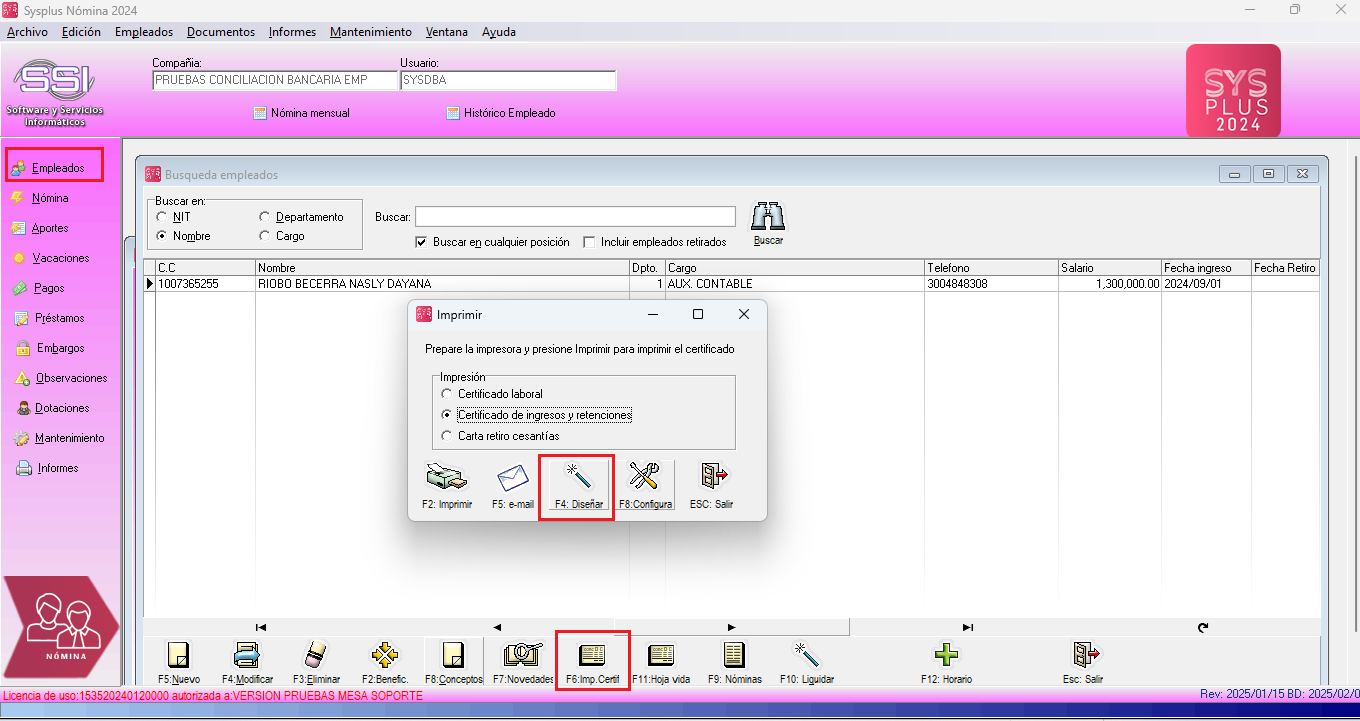Open the Archivo menu
Viewport: 1360px width, 721px height.
click(x=27, y=32)
